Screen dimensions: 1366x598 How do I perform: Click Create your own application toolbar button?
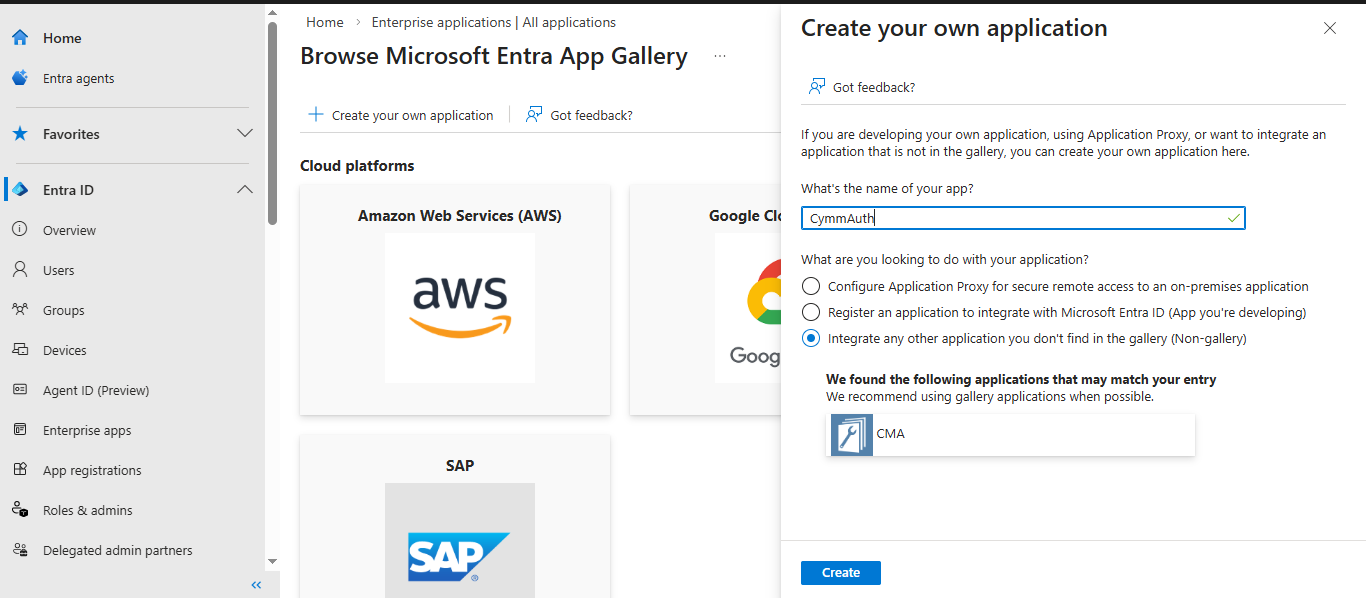tap(401, 115)
